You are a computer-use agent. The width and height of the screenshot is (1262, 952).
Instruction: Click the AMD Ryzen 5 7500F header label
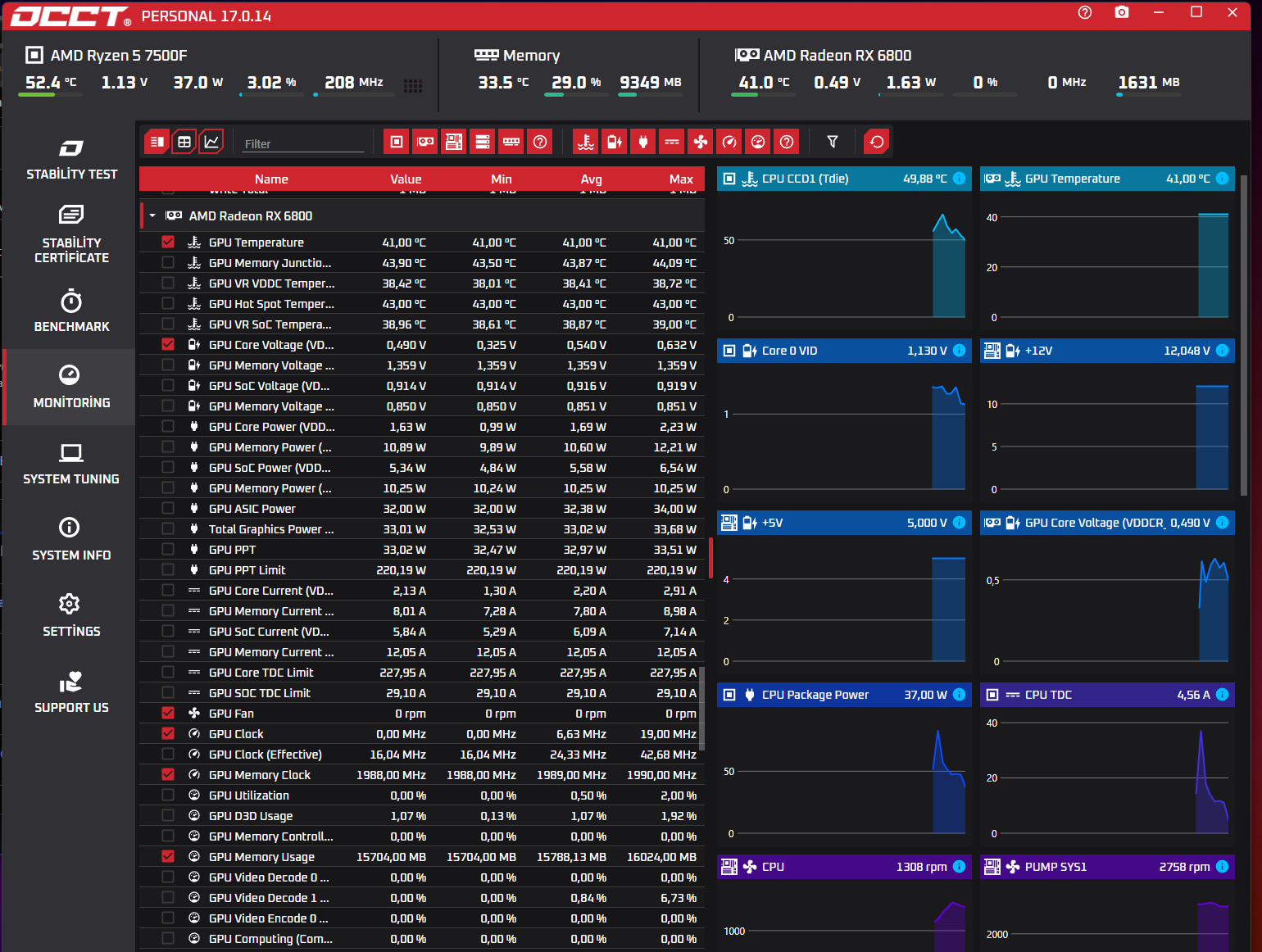[119, 55]
